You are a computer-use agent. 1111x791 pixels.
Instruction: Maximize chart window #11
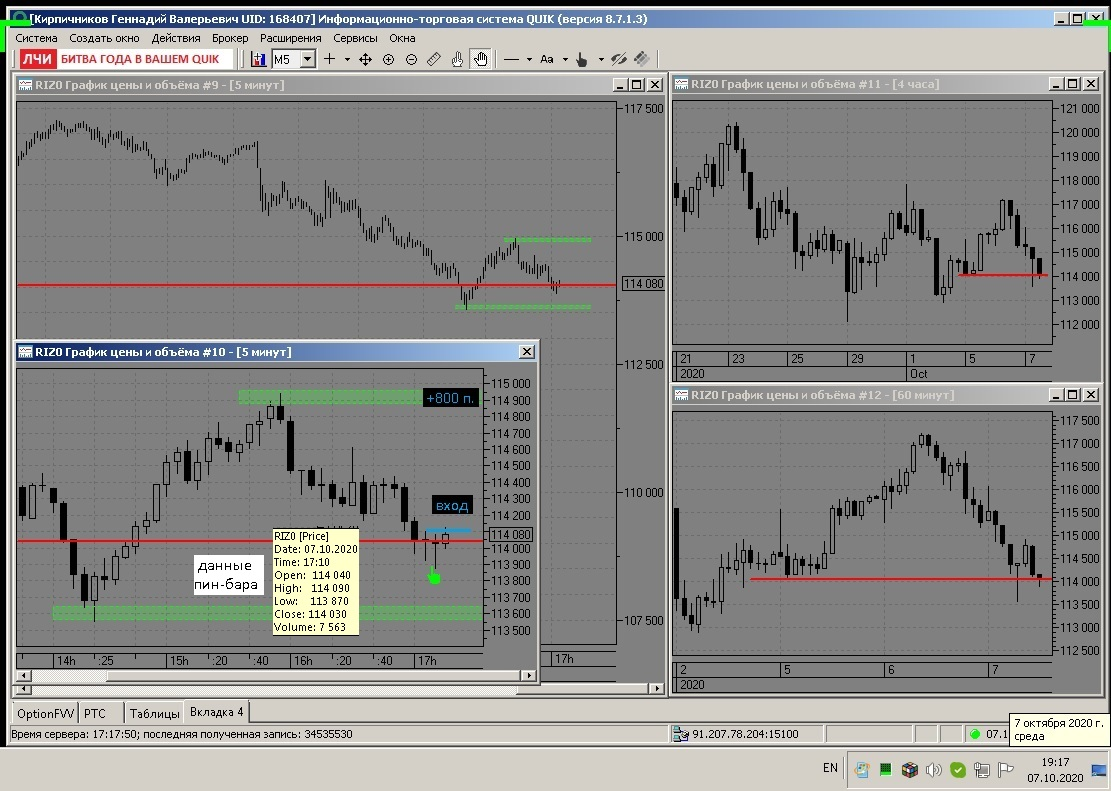tap(1073, 84)
